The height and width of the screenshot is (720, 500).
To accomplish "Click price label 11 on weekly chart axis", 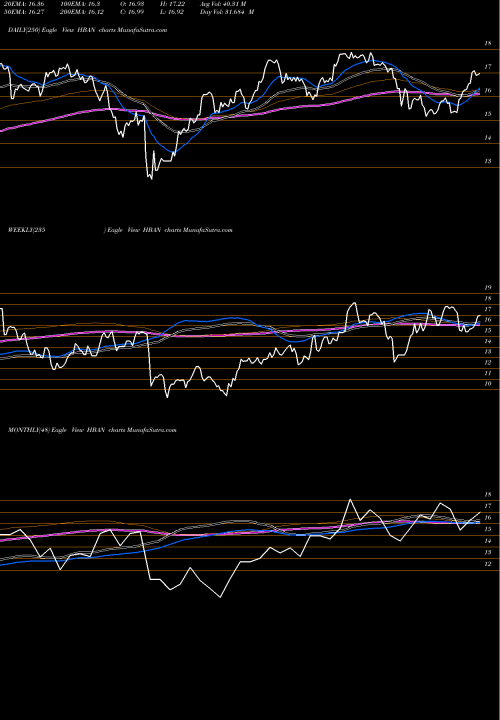I will click(x=488, y=373).
